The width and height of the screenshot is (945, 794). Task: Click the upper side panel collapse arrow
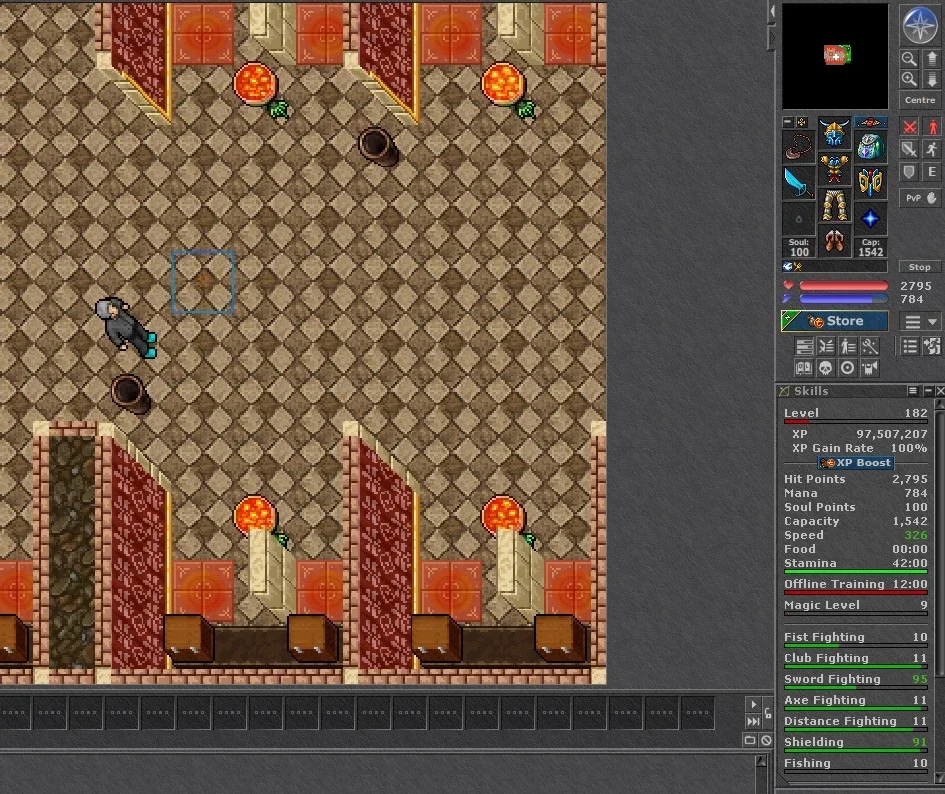[771, 12]
